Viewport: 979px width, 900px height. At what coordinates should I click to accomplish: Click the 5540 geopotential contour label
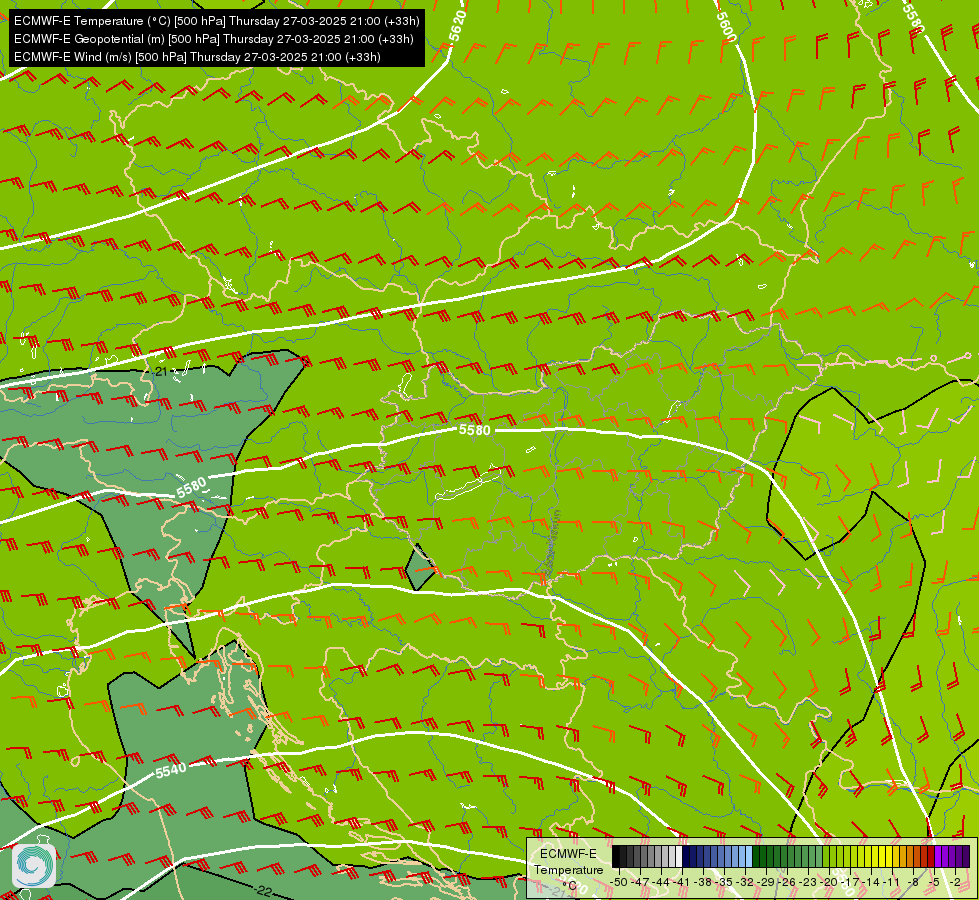click(x=171, y=770)
